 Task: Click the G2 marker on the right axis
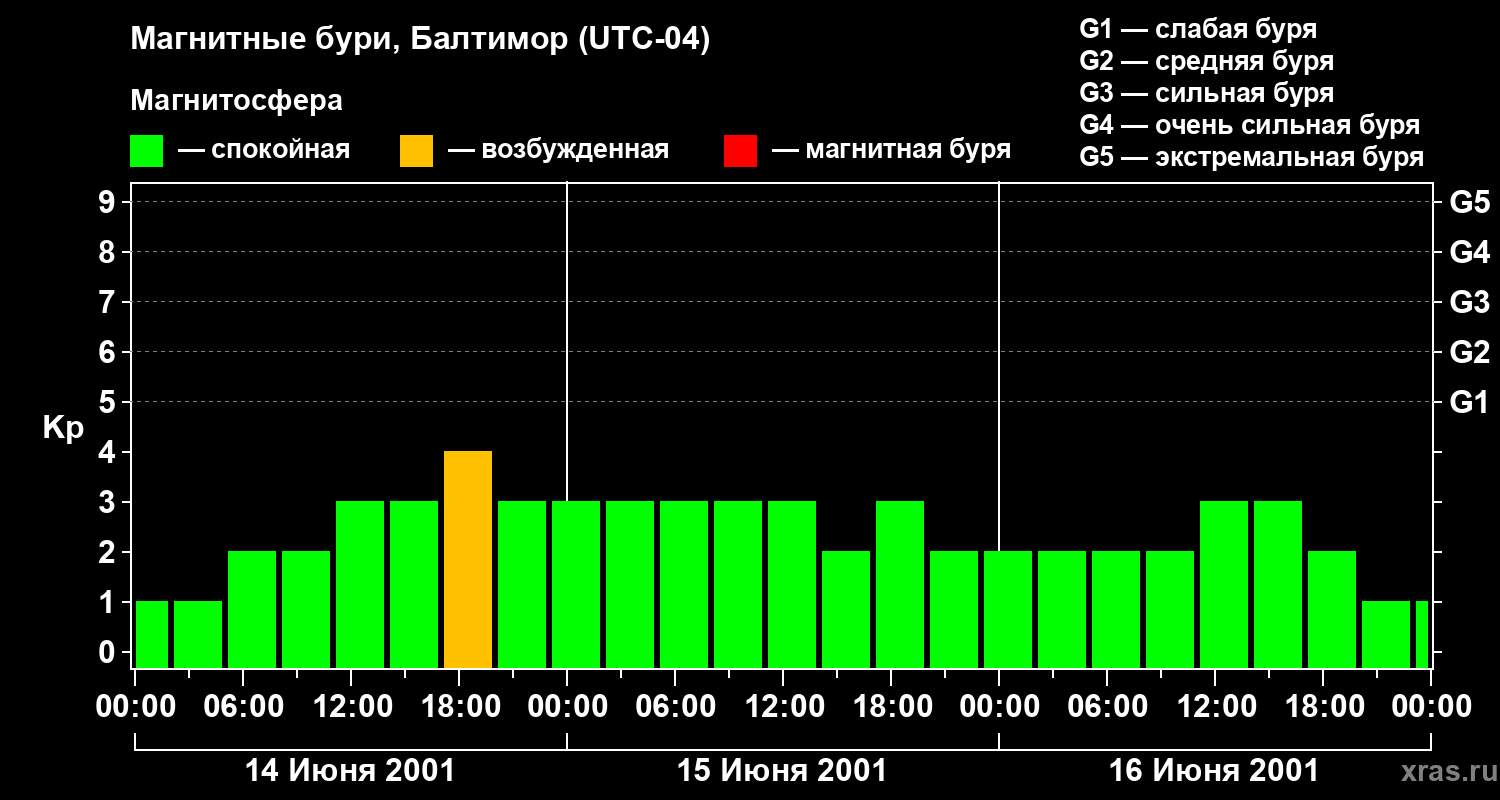pos(1469,352)
